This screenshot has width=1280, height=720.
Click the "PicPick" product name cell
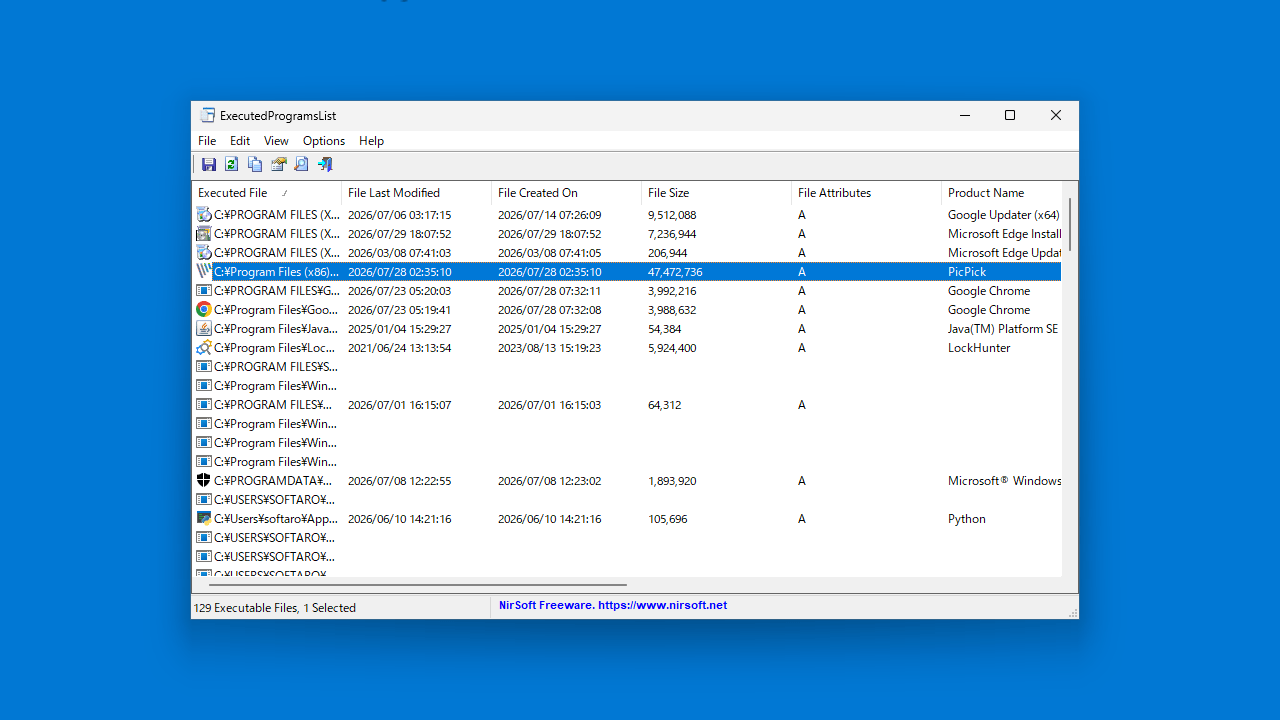pos(967,272)
